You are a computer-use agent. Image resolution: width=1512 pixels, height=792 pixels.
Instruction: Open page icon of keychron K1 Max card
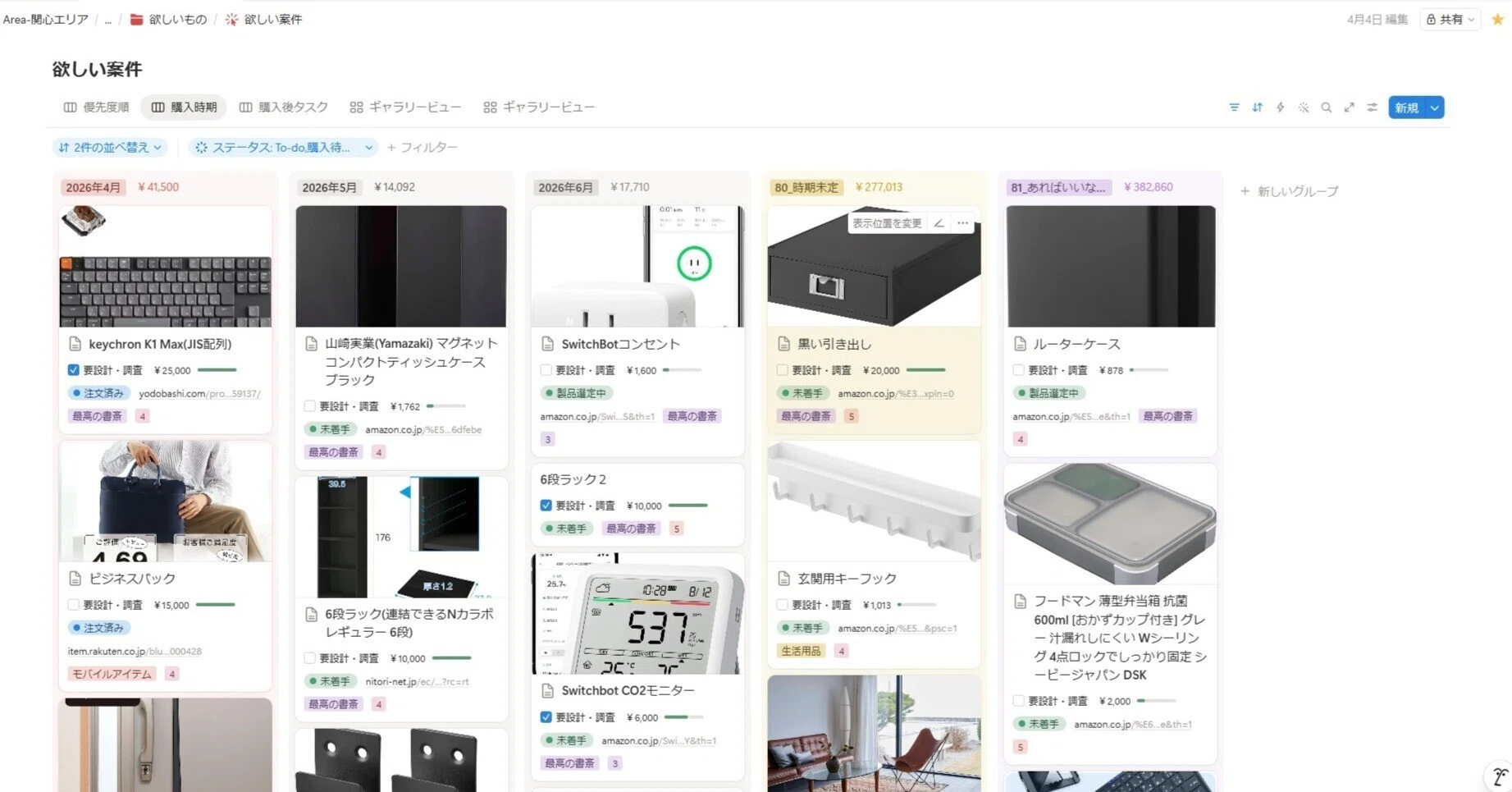75,344
